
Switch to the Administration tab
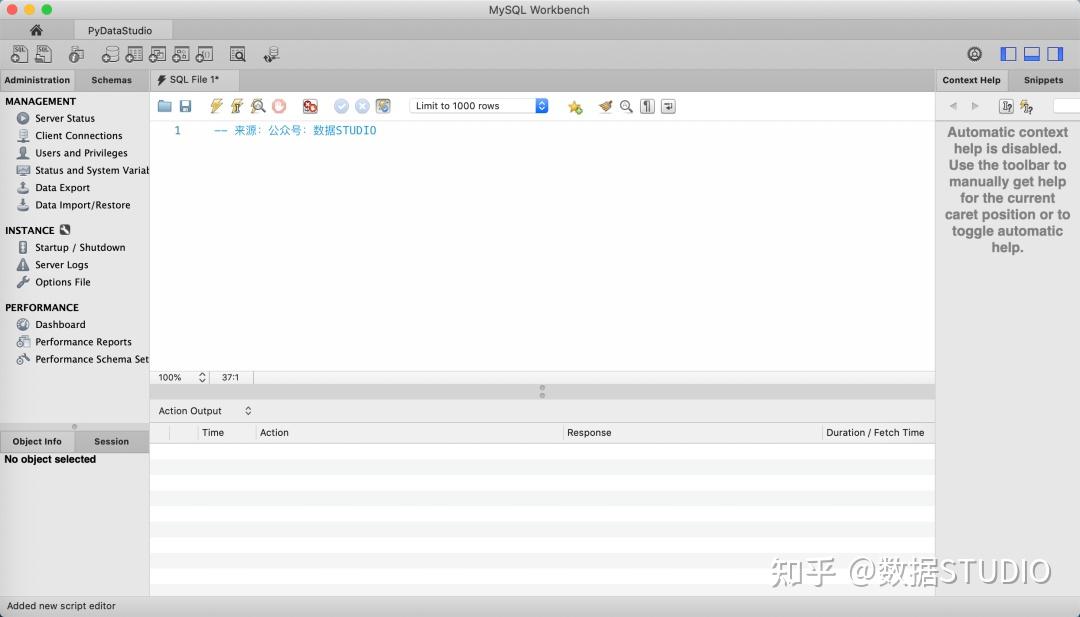[x=37, y=80]
